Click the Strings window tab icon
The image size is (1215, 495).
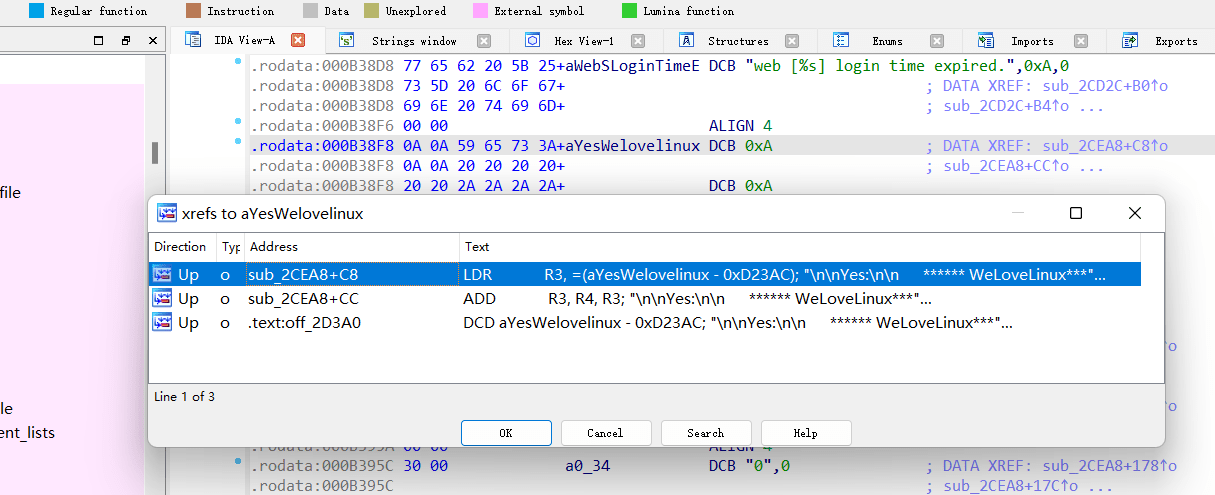[x=347, y=41]
